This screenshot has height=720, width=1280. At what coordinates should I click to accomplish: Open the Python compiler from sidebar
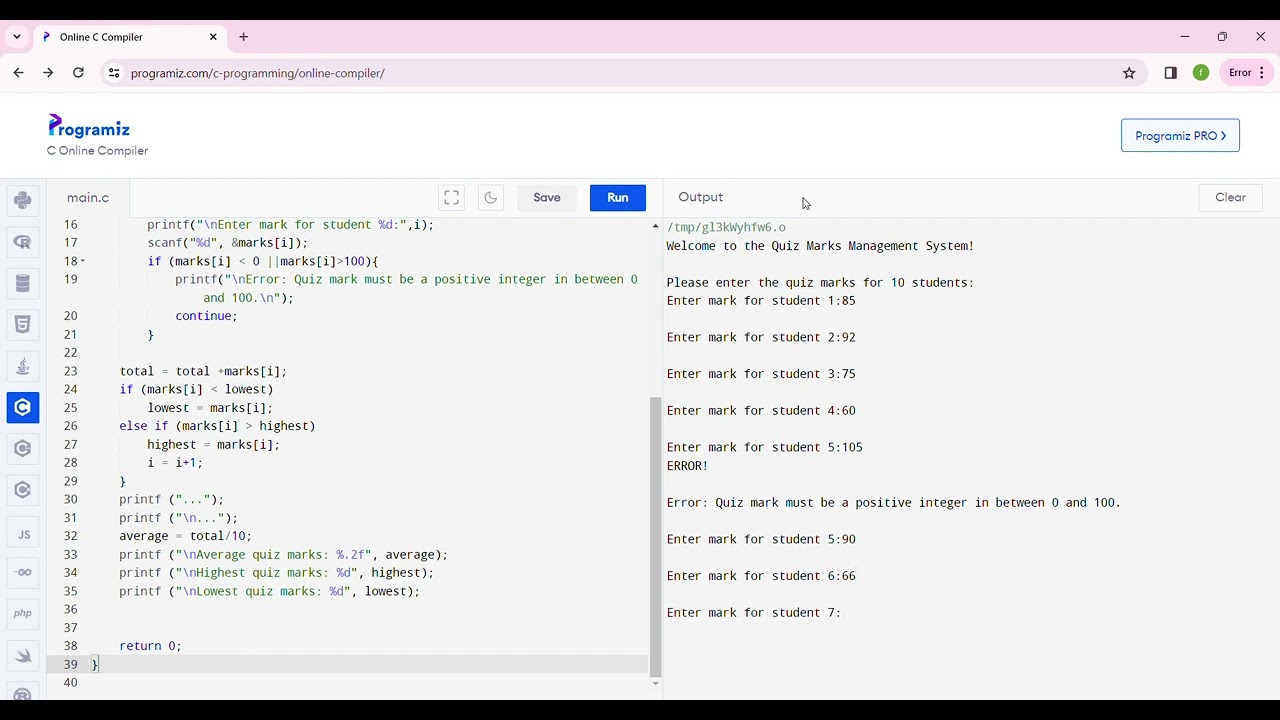(x=23, y=200)
